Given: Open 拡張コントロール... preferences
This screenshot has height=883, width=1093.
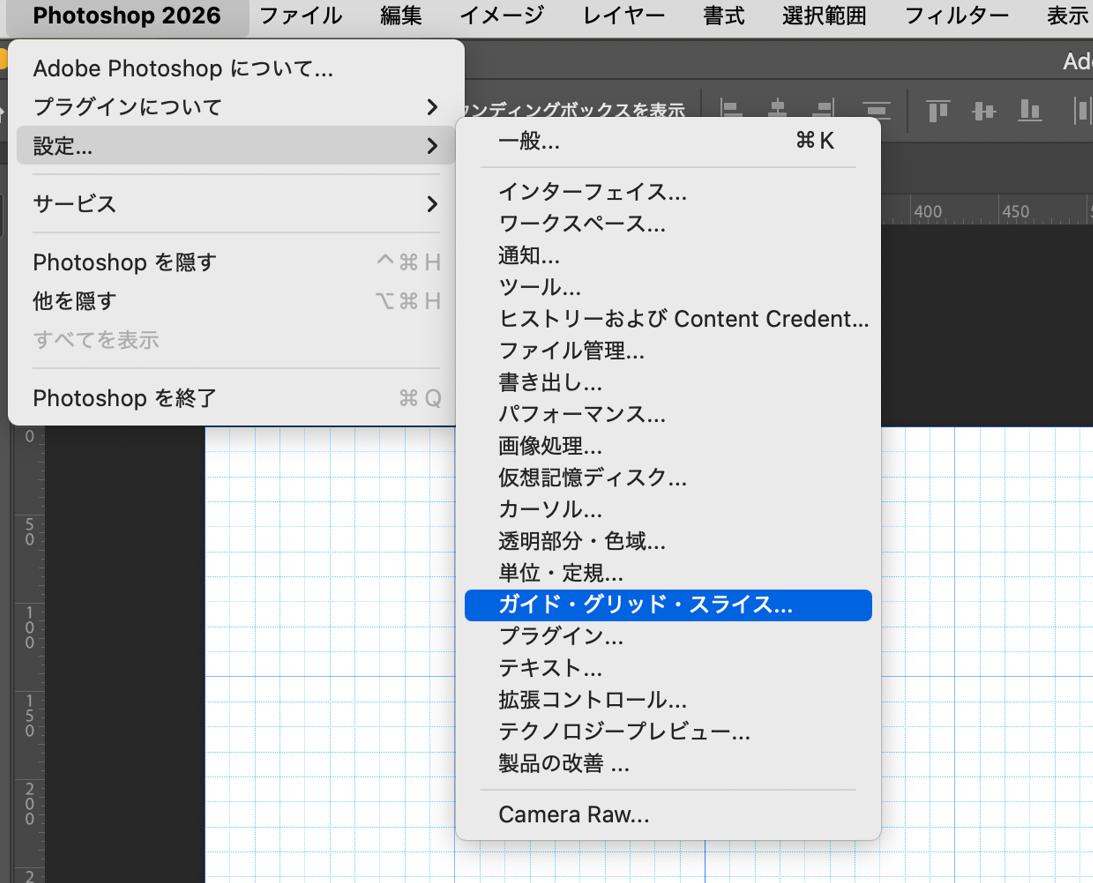Looking at the screenshot, I should tap(668, 700).
